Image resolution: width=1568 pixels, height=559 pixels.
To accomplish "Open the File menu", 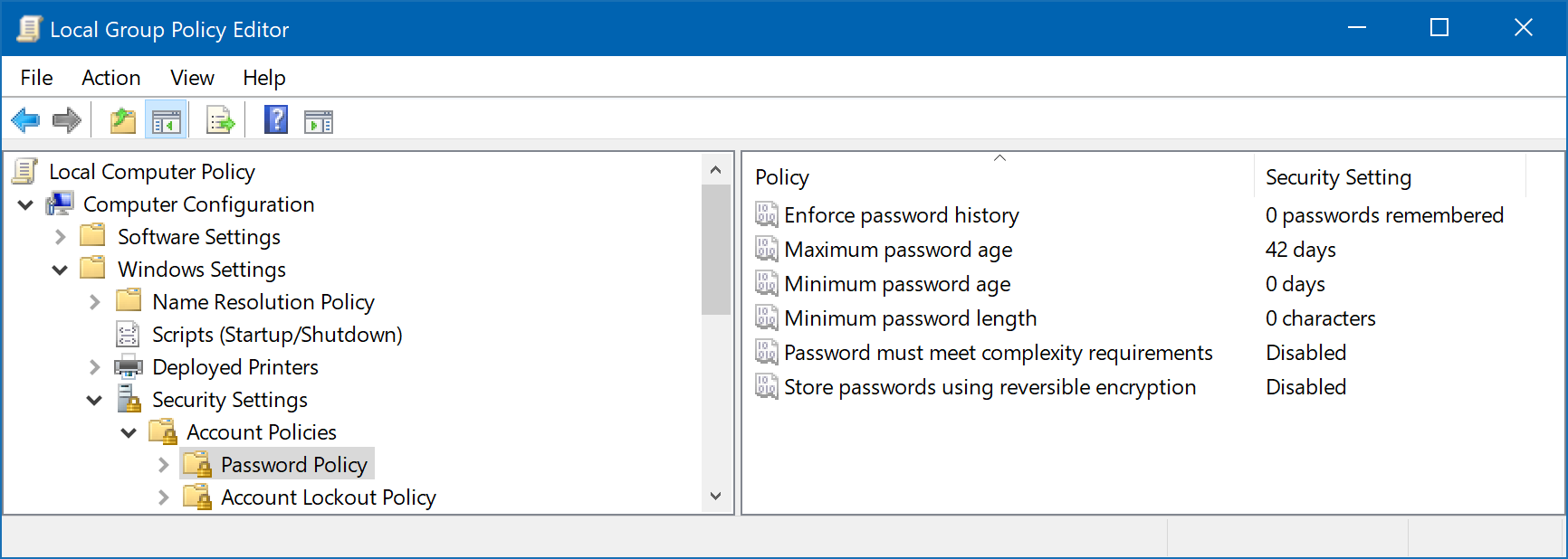I will pyautogui.click(x=37, y=78).
